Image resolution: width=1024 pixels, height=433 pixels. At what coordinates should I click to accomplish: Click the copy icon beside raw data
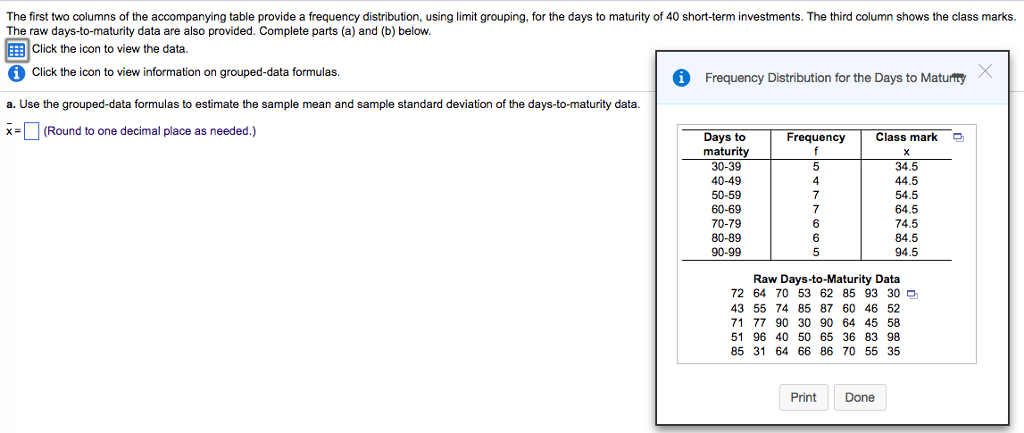[912, 294]
